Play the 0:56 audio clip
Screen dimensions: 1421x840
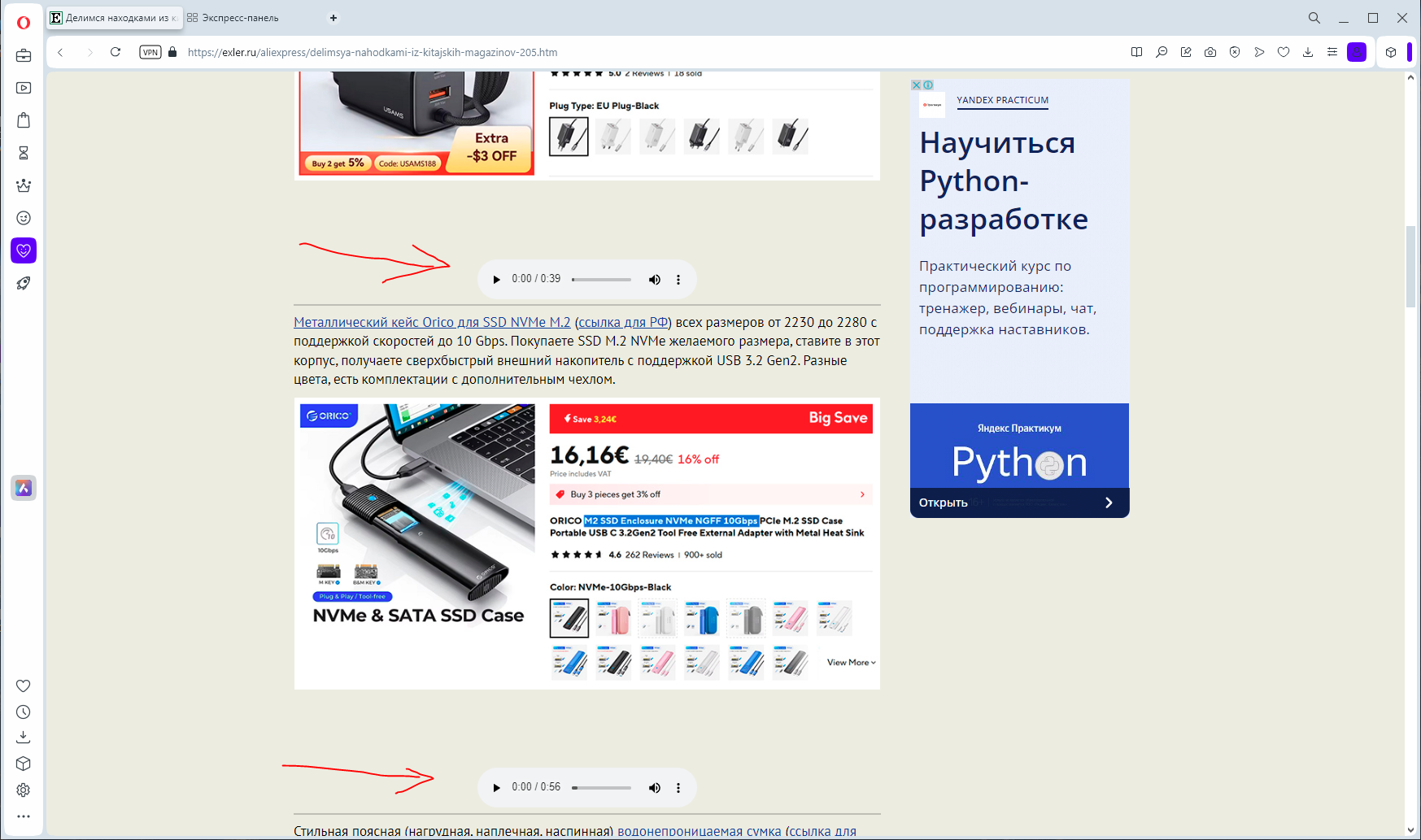tap(496, 788)
